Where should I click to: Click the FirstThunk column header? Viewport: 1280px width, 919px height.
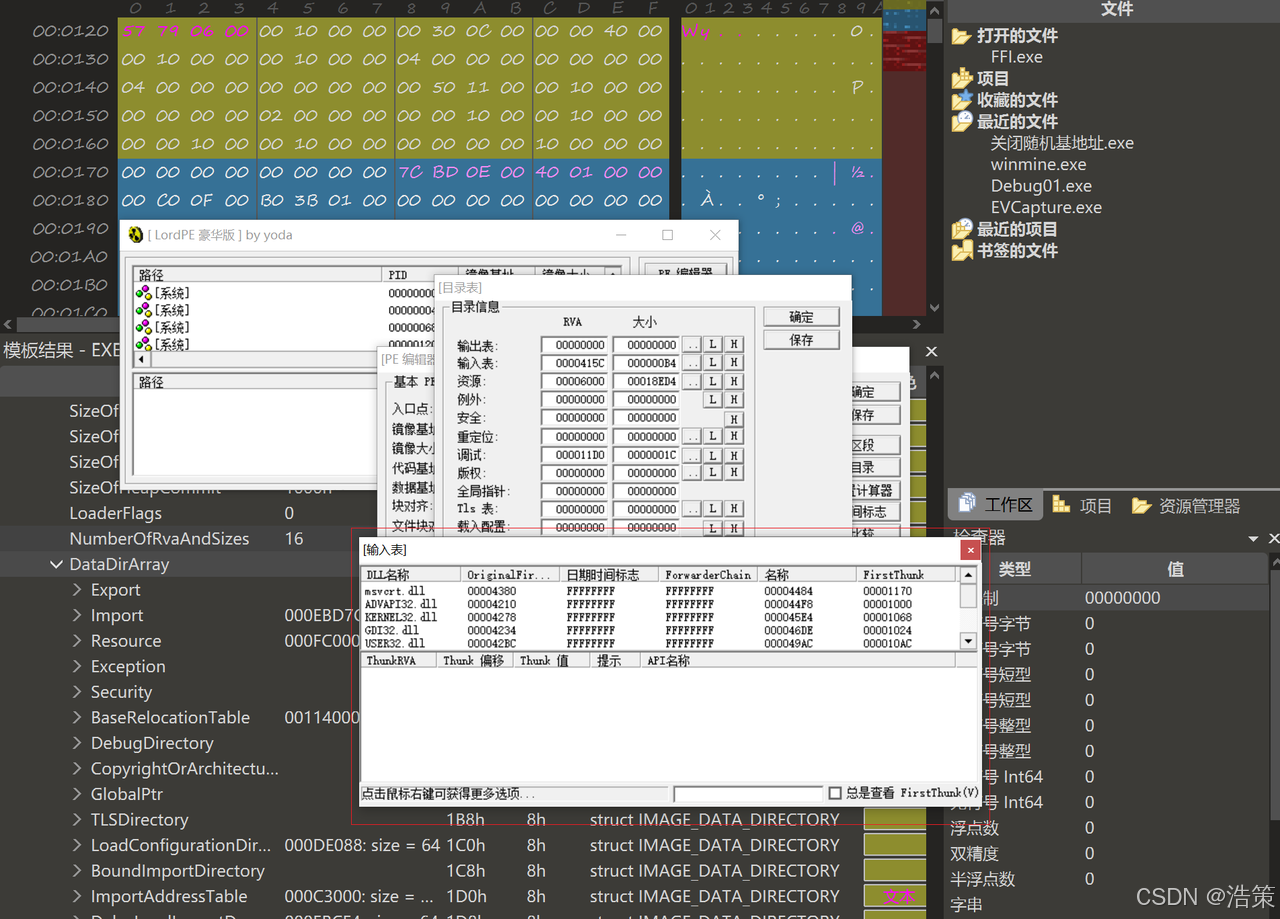(x=908, y=575)
